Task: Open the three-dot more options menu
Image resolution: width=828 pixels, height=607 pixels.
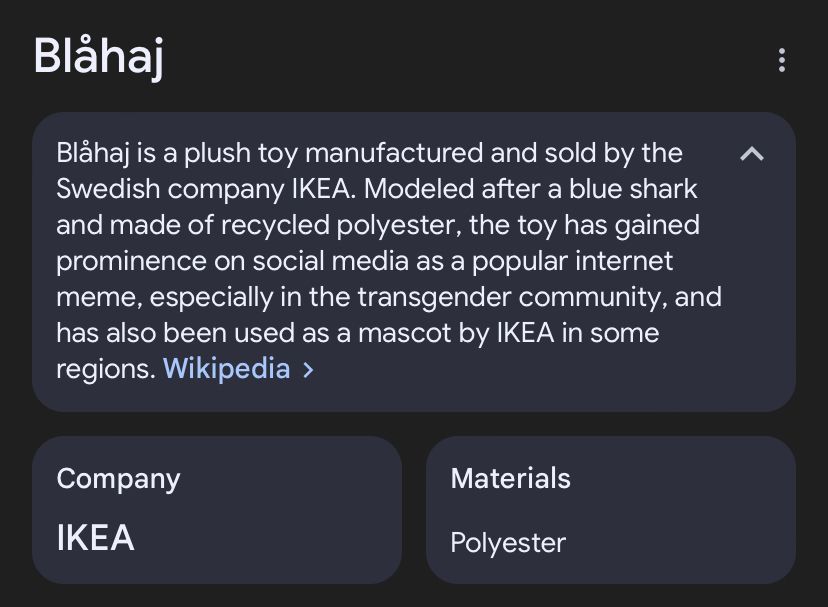Action: (x=782, y=60)
